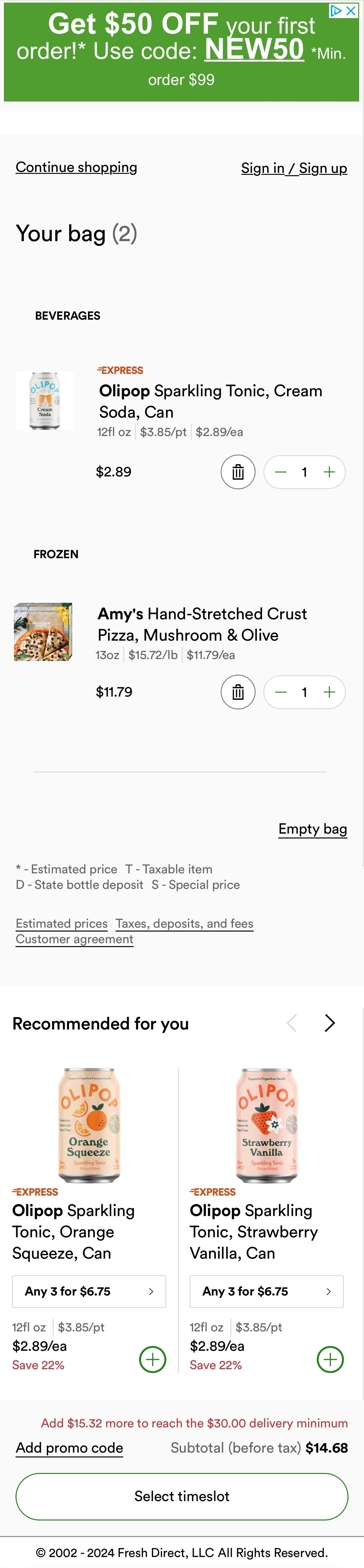364x1568 pixels.
Task: Expand Orange Squeeze Any 3 for $6.75 deal
Action: pos(89,1291)
